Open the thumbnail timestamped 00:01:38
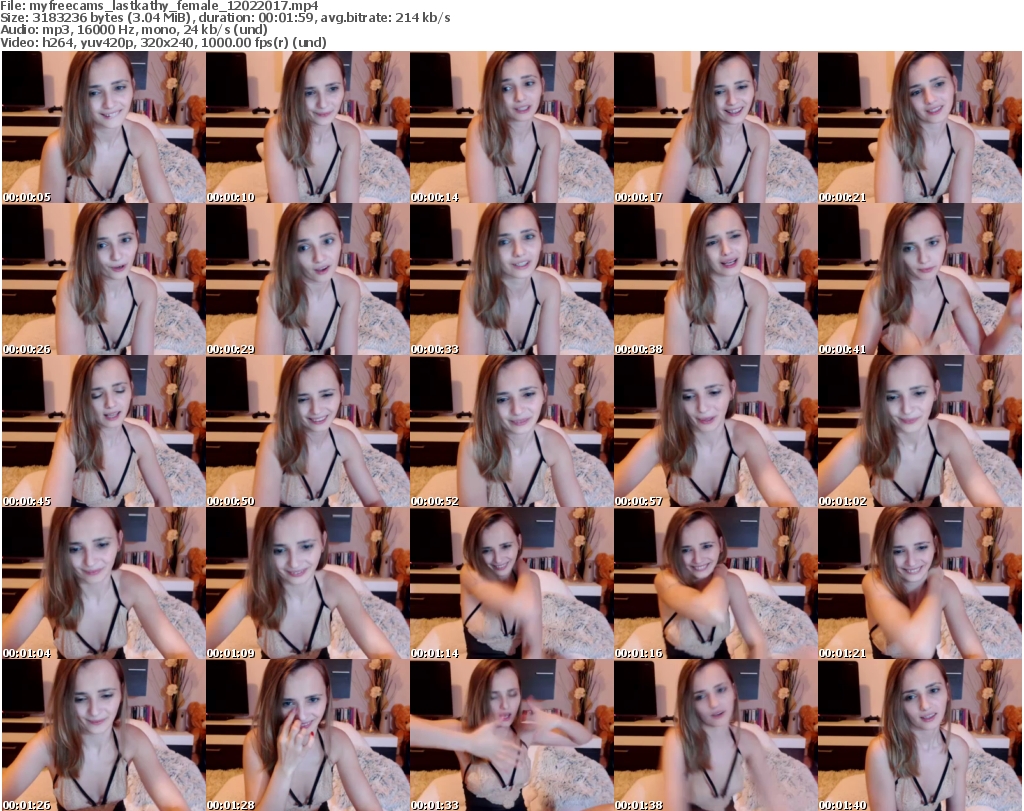 tap(715, 735)
